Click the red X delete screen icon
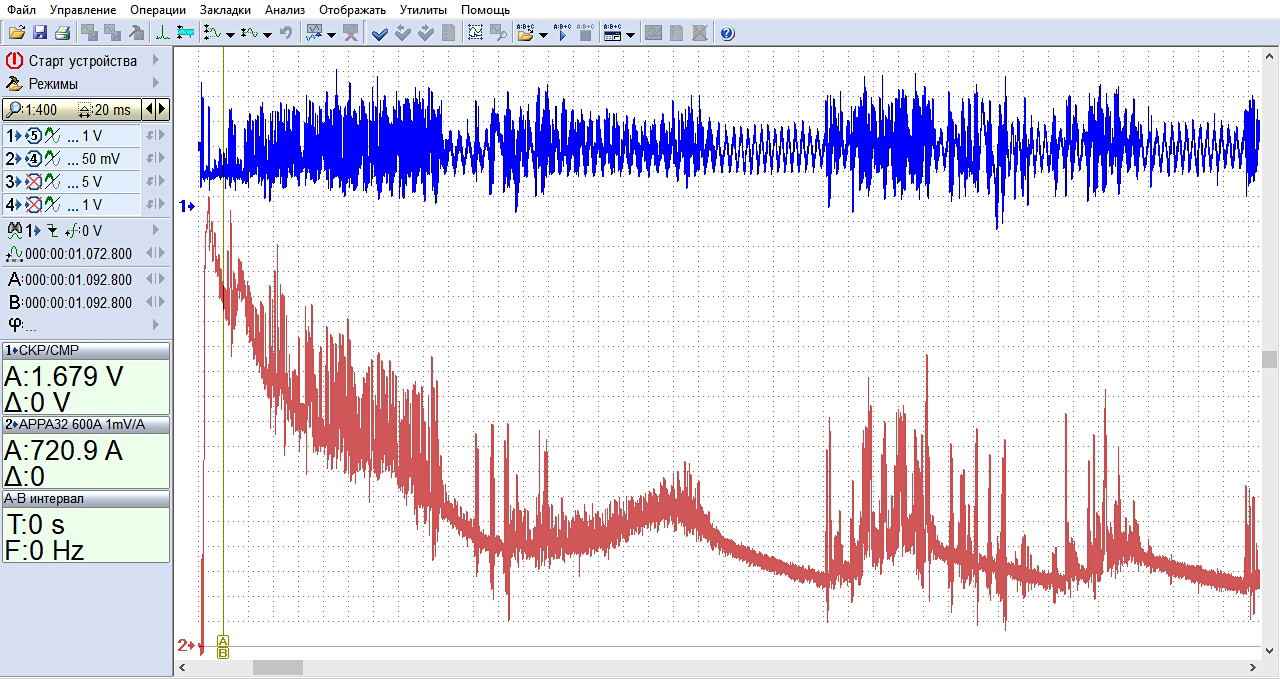Viewport: 1280px width, 679px height. (x=350, y=33)
